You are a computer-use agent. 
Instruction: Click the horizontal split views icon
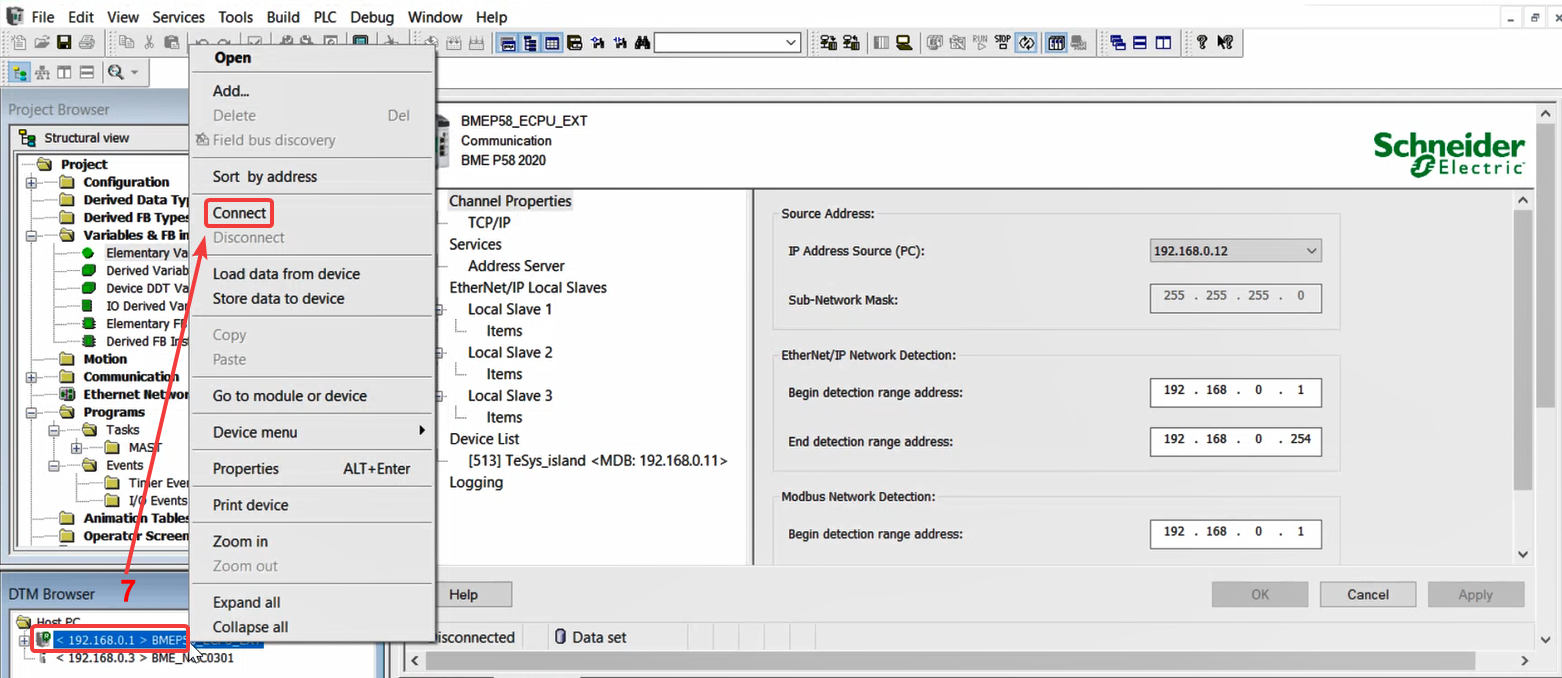87,72
